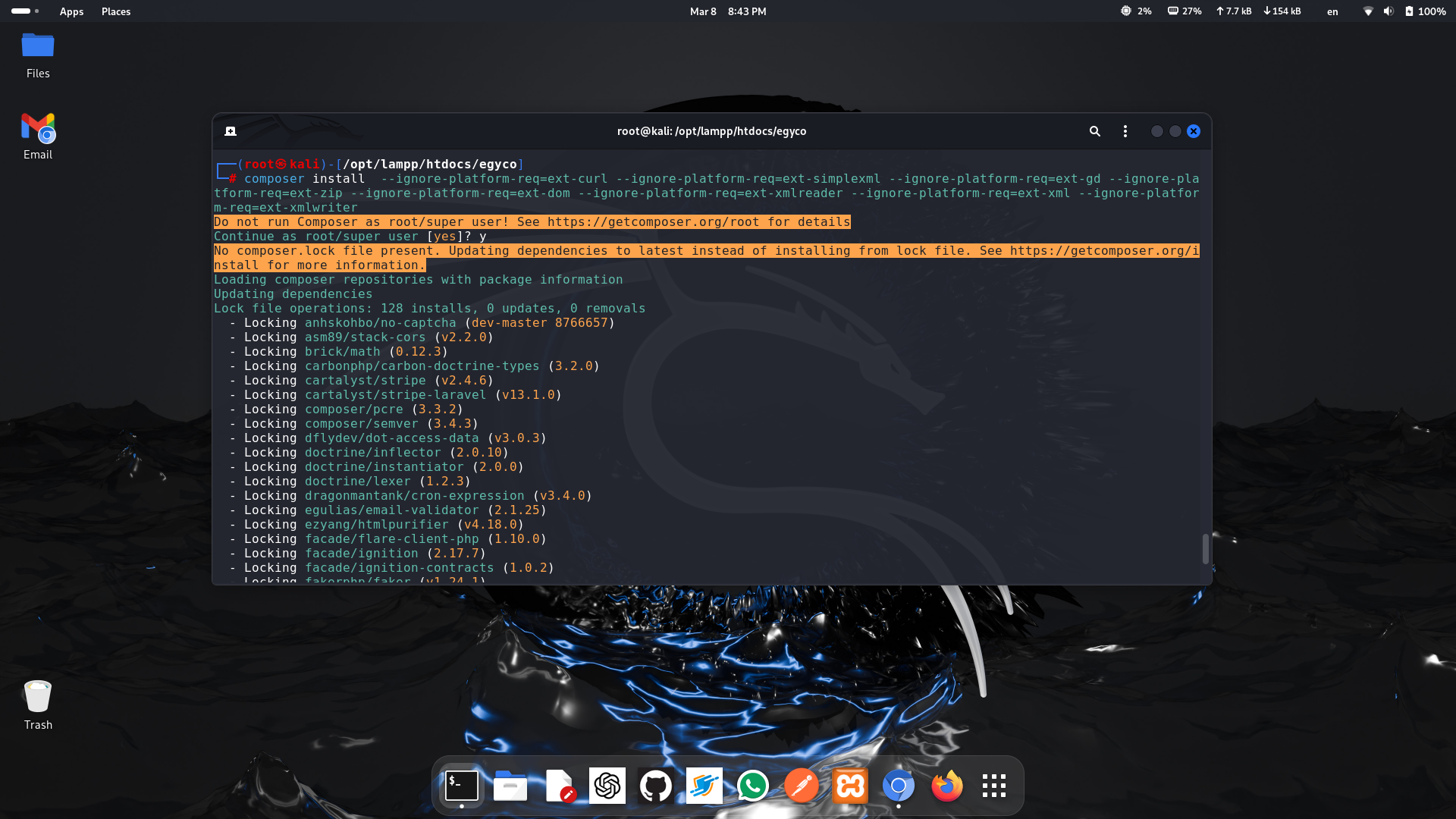Launch Firefox from the dock
This screenshot has width=1456, height=819.
click(946, 786)
